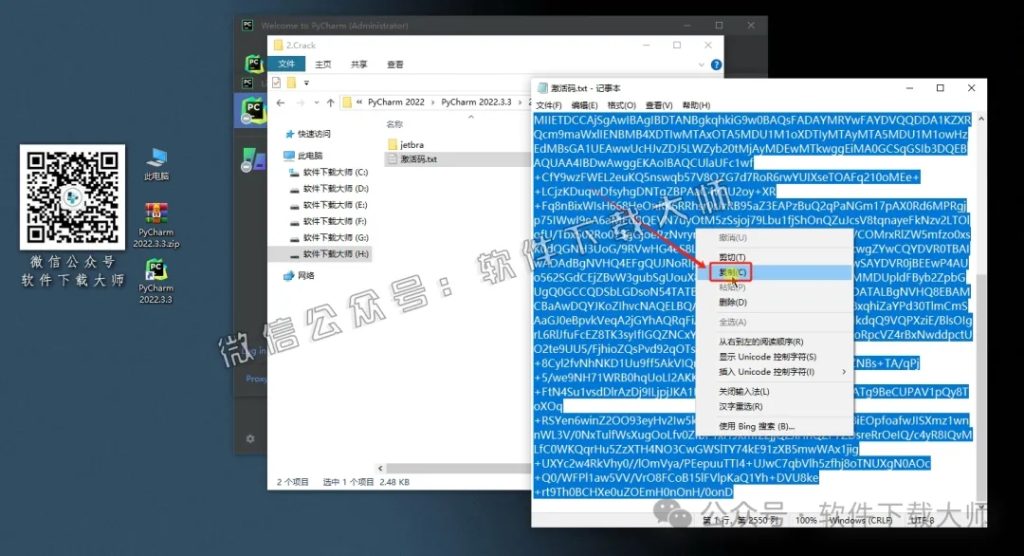The image size is (1024, 556).
Task: Click the Properties icon in Explorer's quick access toolbar
Action: click(x=276, y=82)
